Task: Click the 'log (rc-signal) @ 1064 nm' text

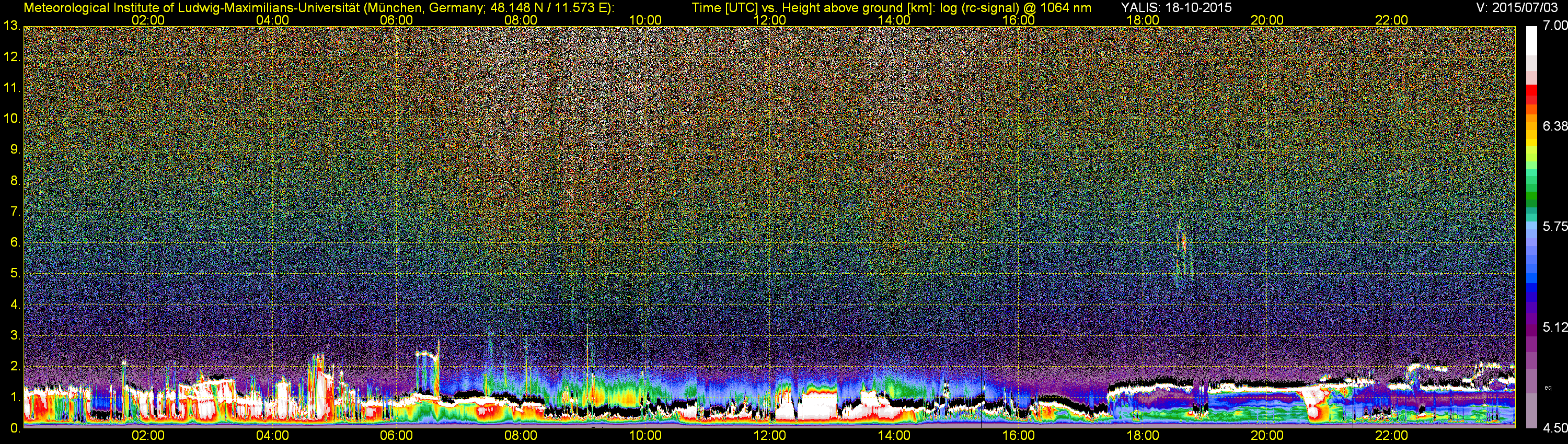Action: [x=1016, y=8]
